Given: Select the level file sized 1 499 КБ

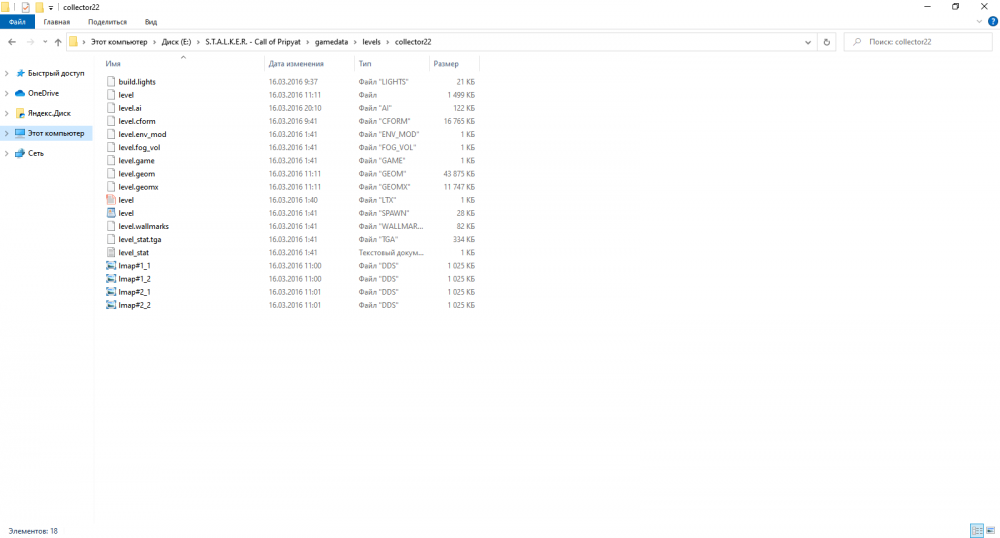Looking at the screenshot, I should [x=126, y=95].
